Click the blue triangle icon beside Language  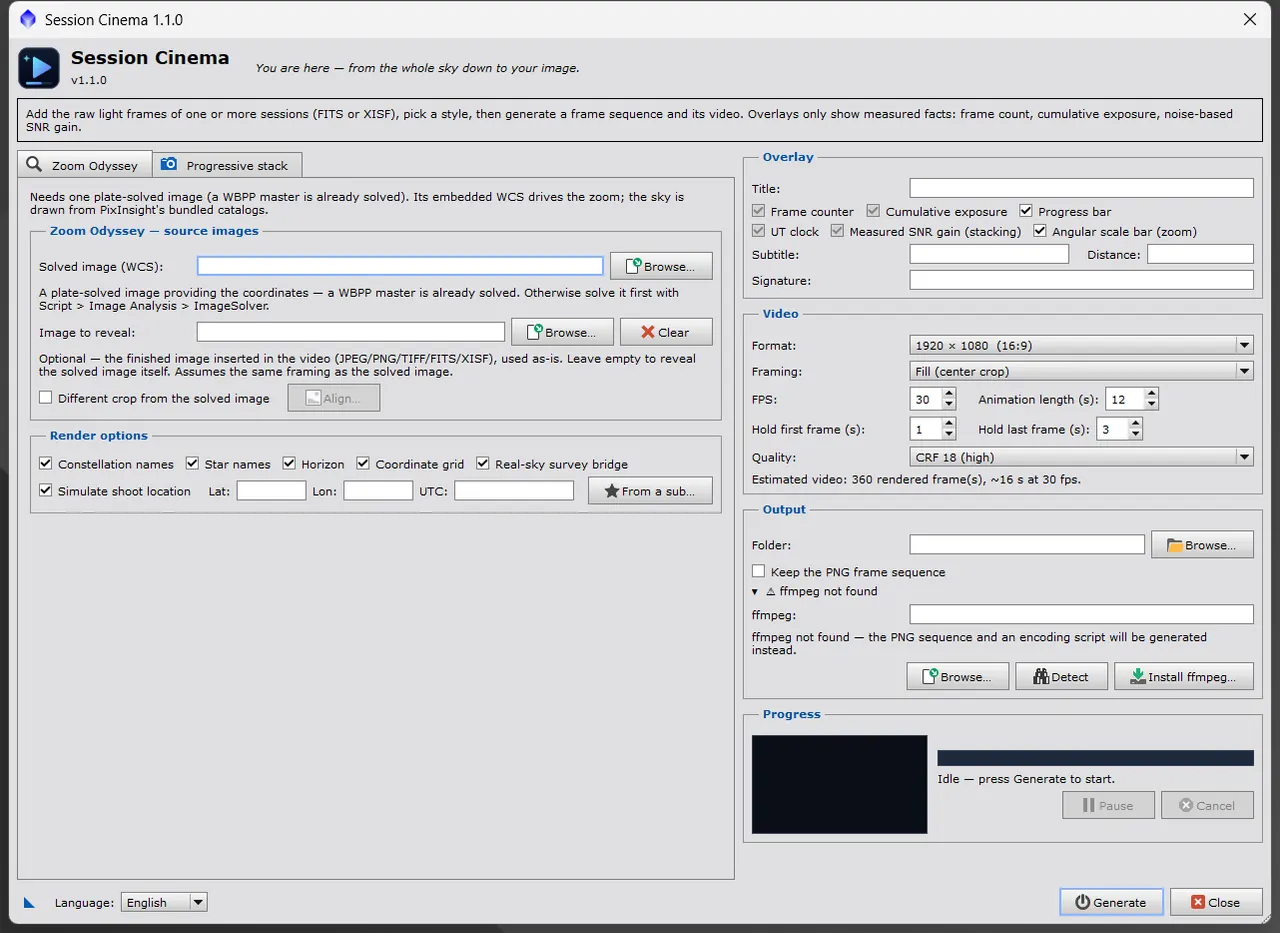[x=30, y=902]
